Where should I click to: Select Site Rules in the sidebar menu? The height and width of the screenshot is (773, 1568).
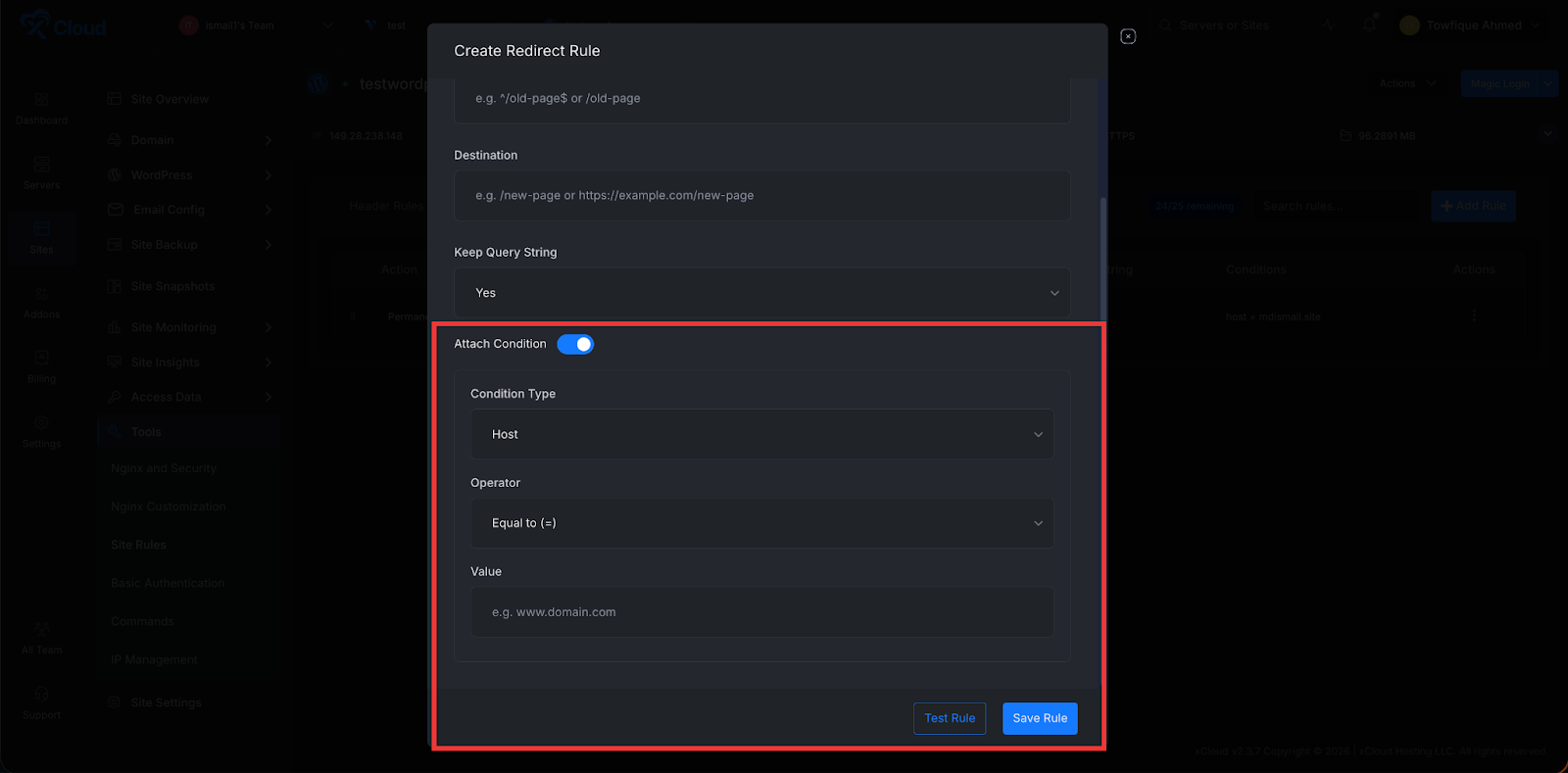137,544
